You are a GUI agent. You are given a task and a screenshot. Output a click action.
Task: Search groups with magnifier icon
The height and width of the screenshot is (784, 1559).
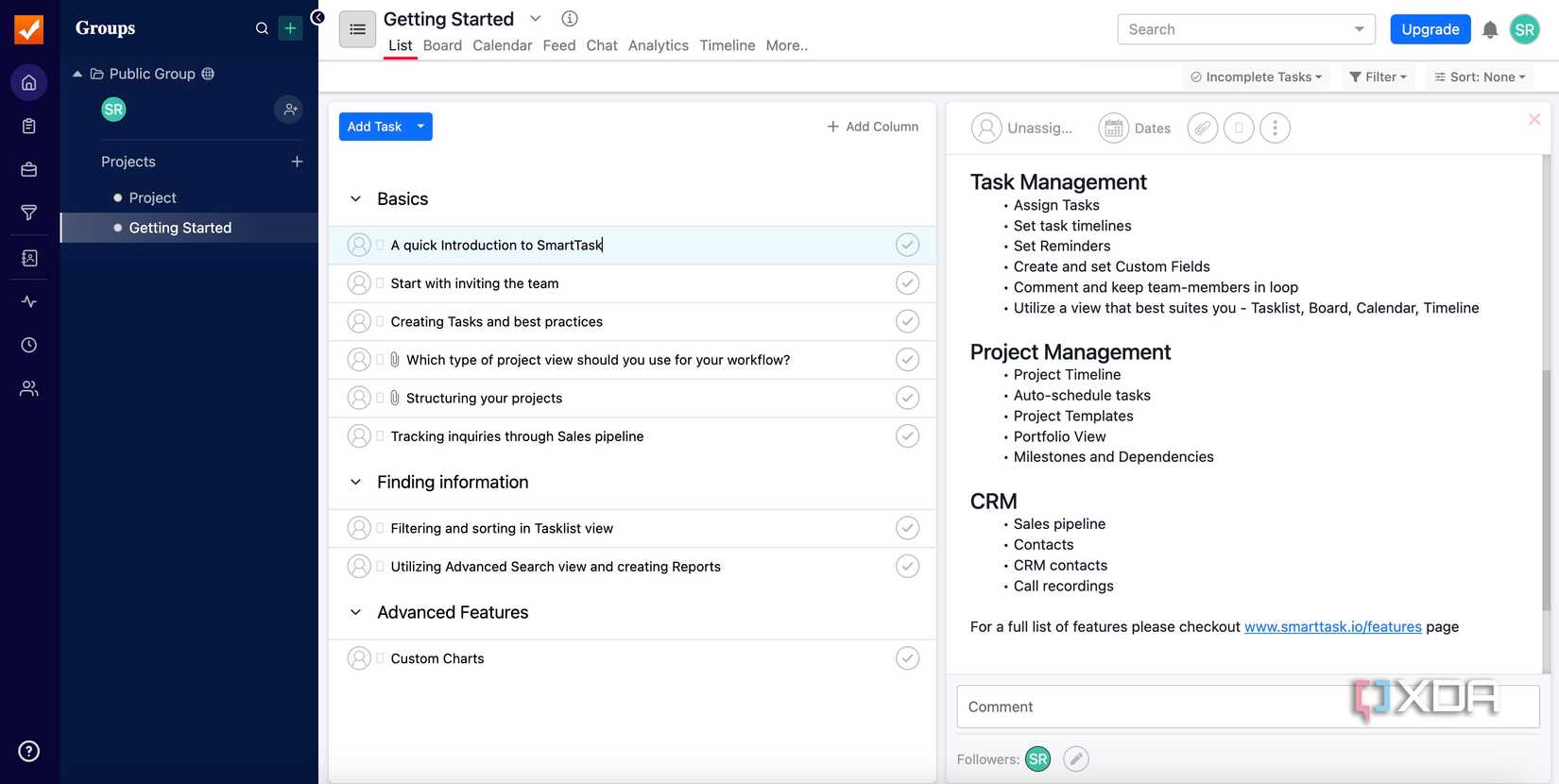262,28
